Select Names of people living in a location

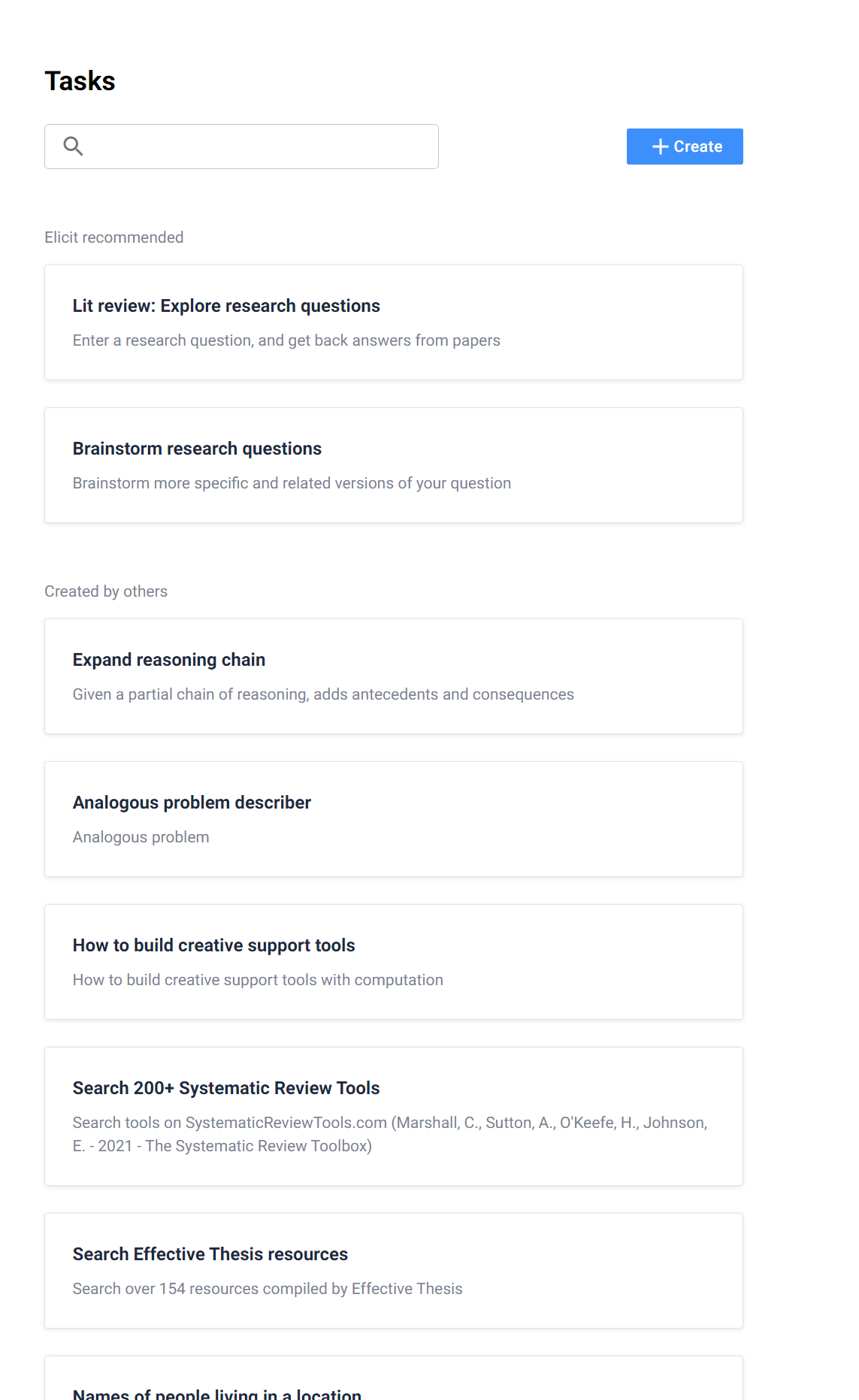point(217,1393)
